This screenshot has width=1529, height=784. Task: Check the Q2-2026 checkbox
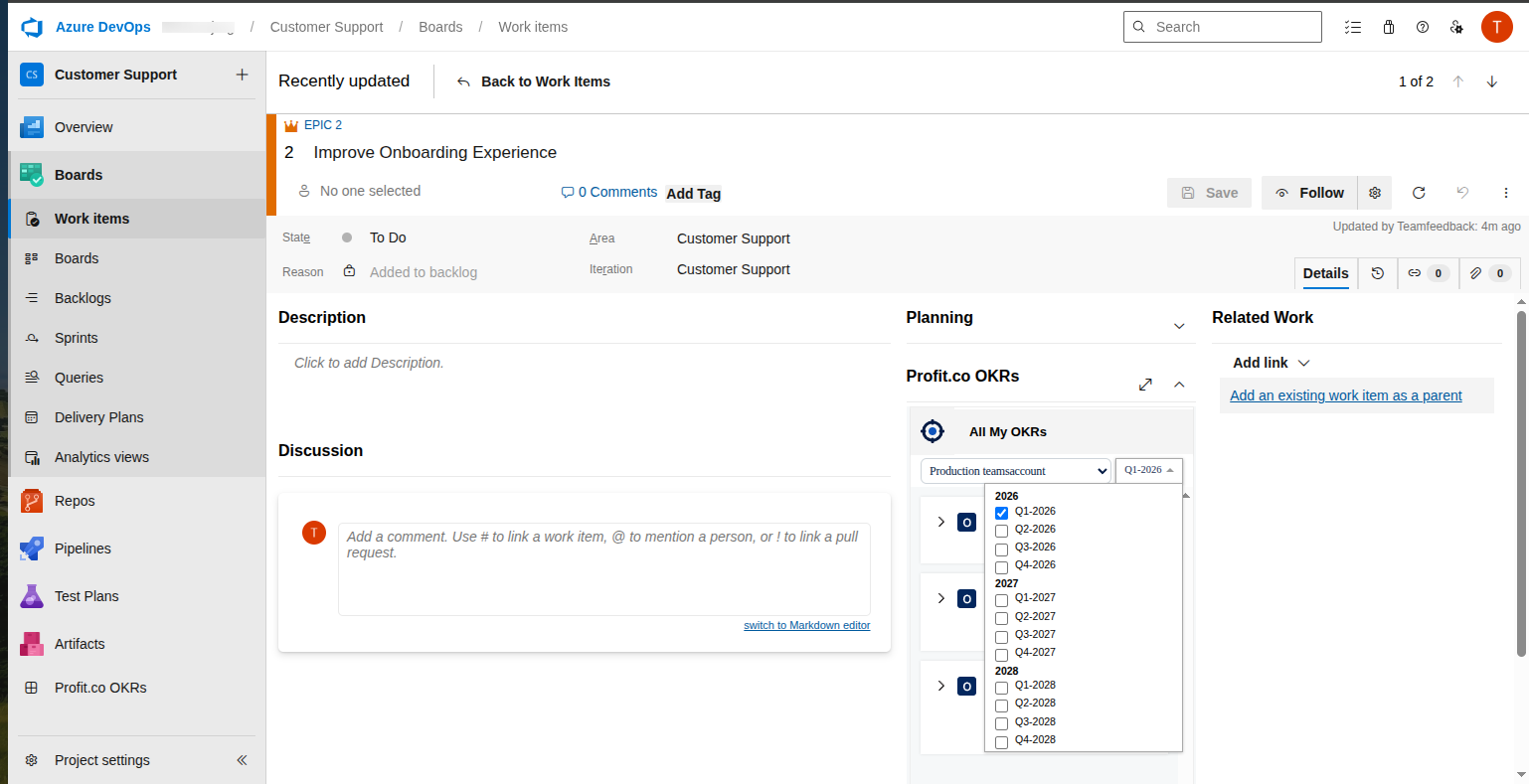[x=1001, y=531]
